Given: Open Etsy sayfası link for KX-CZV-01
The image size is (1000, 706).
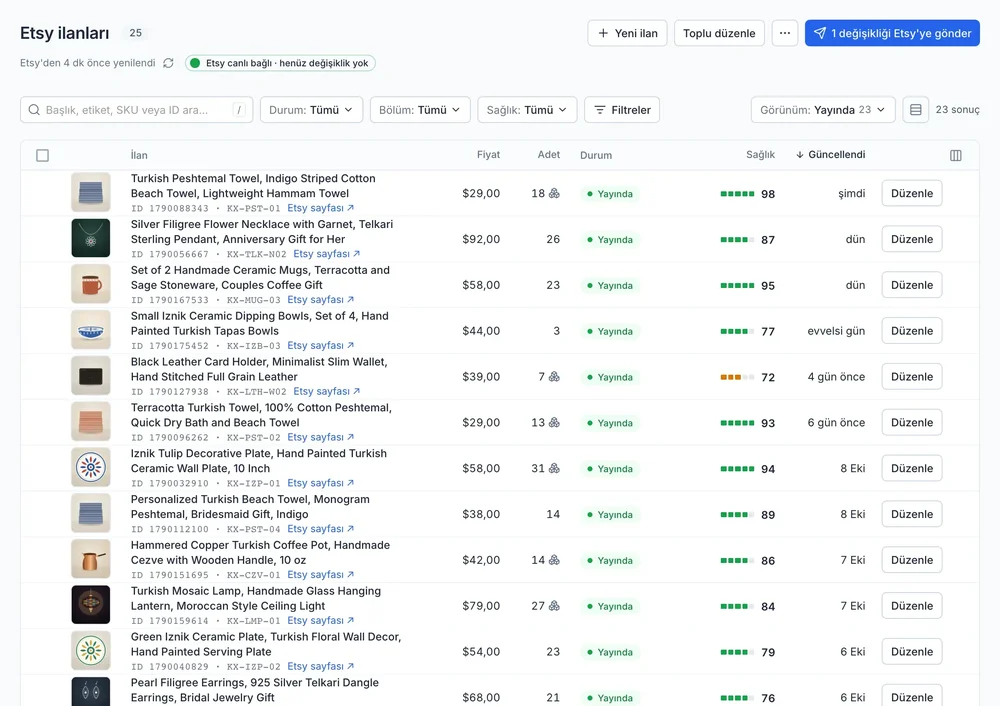Looking at the screenshot, I should click(320, 575).
